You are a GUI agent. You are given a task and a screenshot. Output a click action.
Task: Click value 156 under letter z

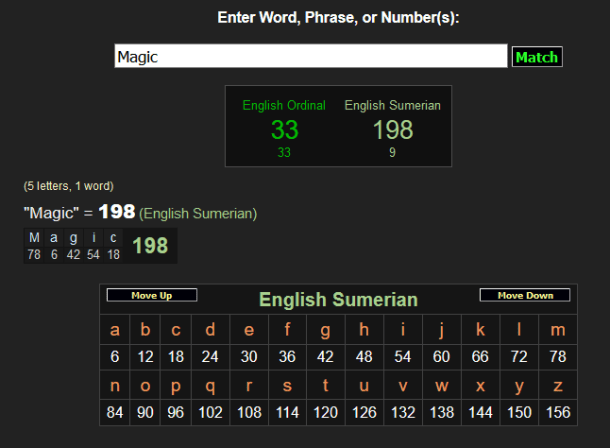point(557,412)
